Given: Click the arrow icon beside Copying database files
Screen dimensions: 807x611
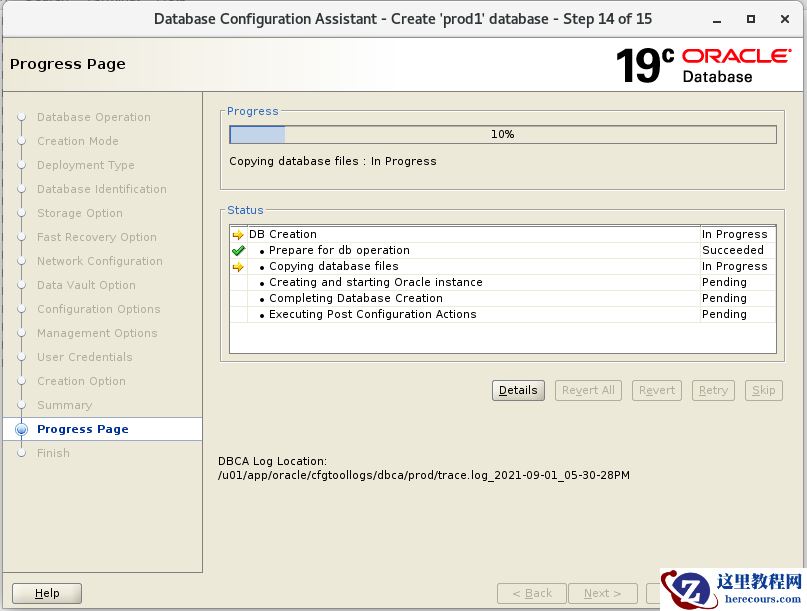Looking at the screenshot, I should click(238, 267).
